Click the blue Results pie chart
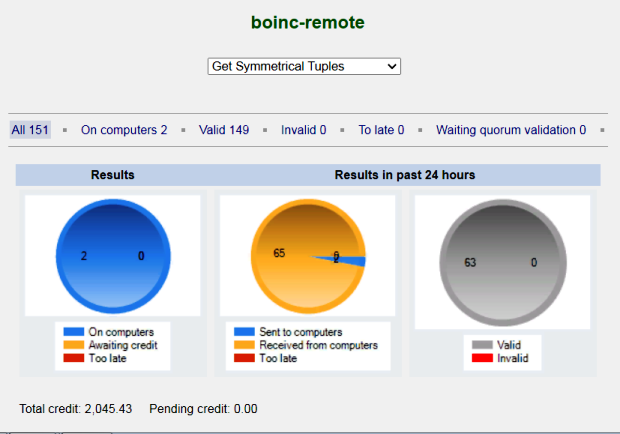620x434 pixels. pyautogui.click(x=113, y=256)
